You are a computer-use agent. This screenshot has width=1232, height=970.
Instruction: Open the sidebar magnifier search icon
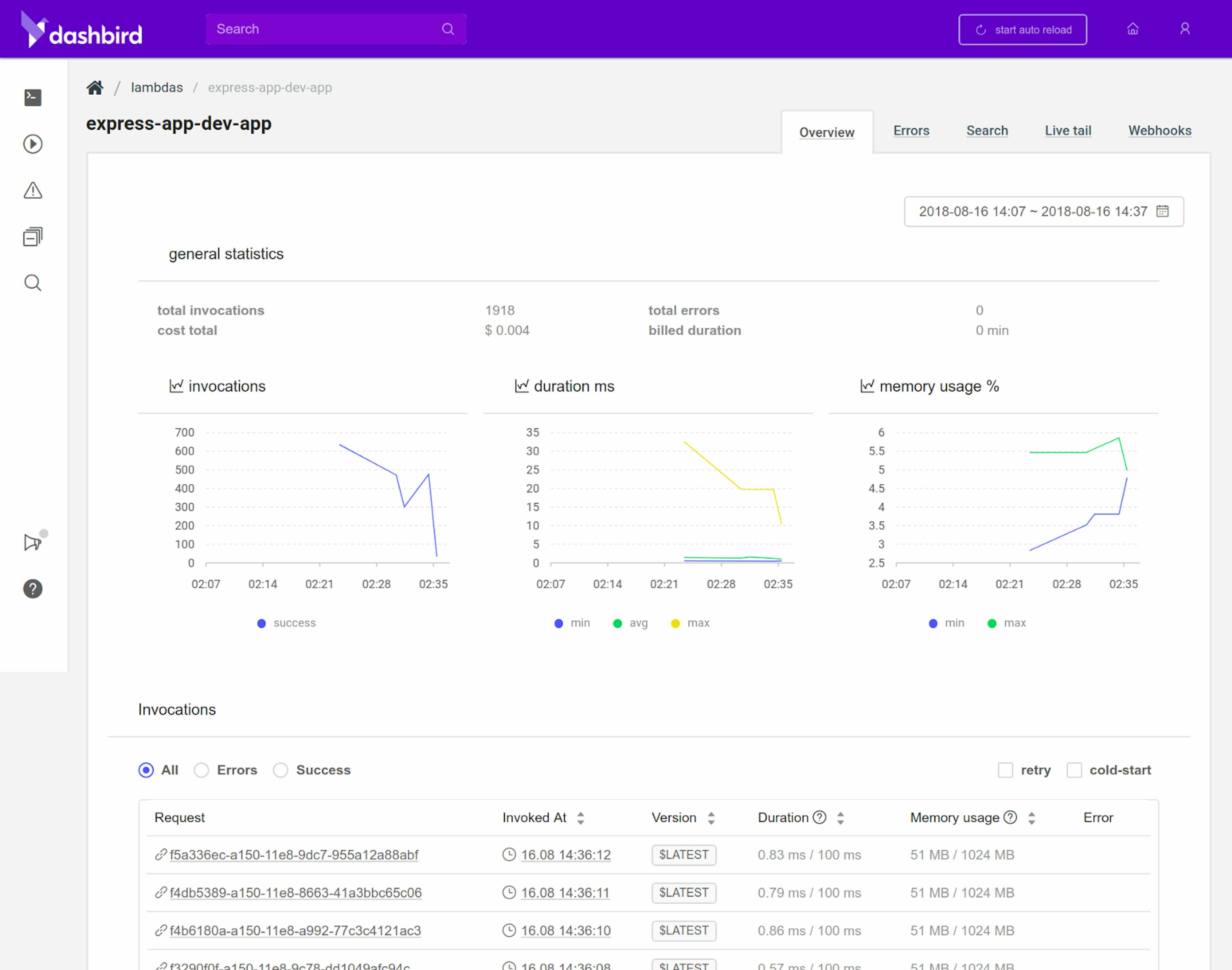pos(32,283)
